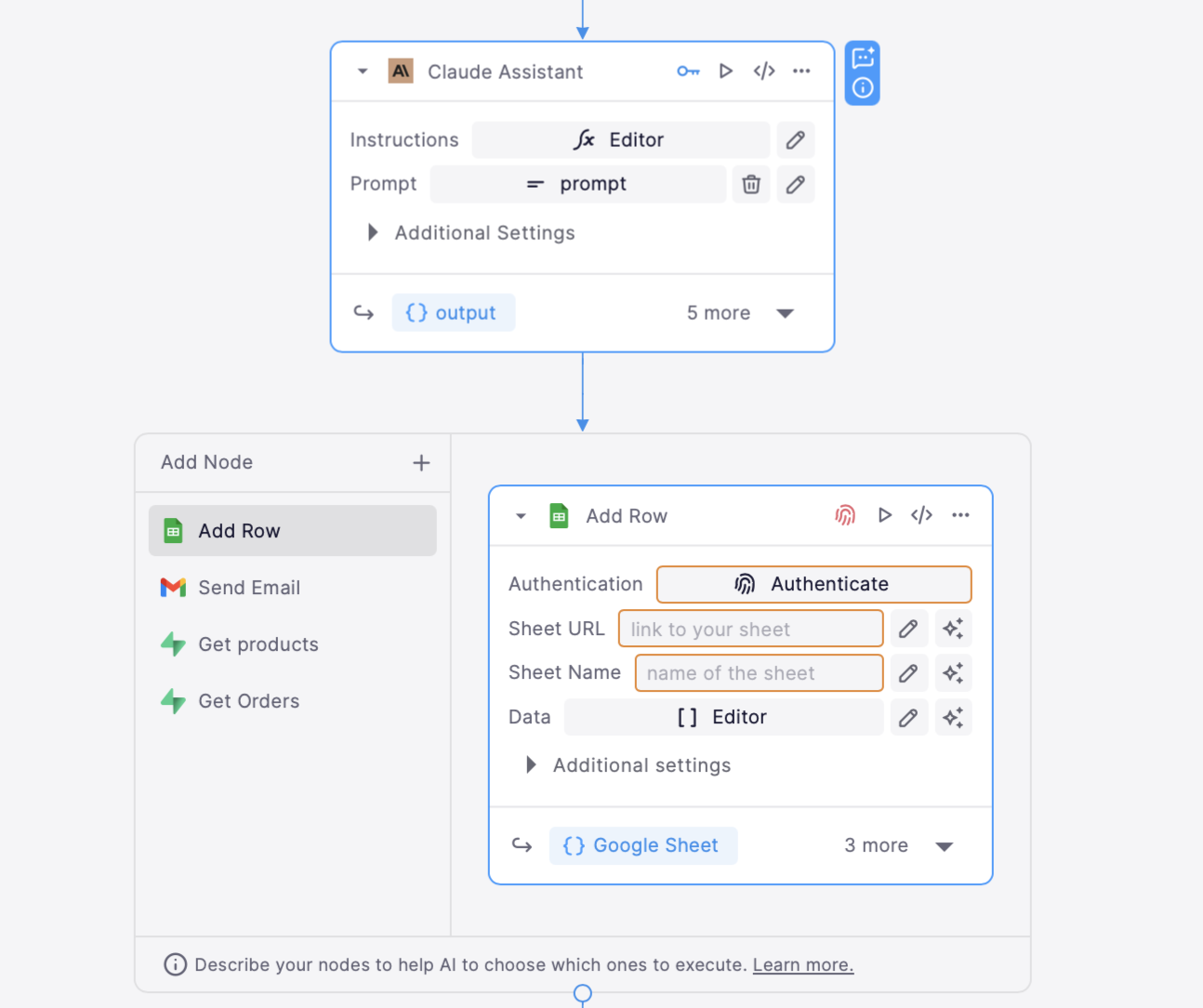Expand Additional Settings in Claude Assistant
The height and width of the screenshot is (1008, 1203).
471,232
